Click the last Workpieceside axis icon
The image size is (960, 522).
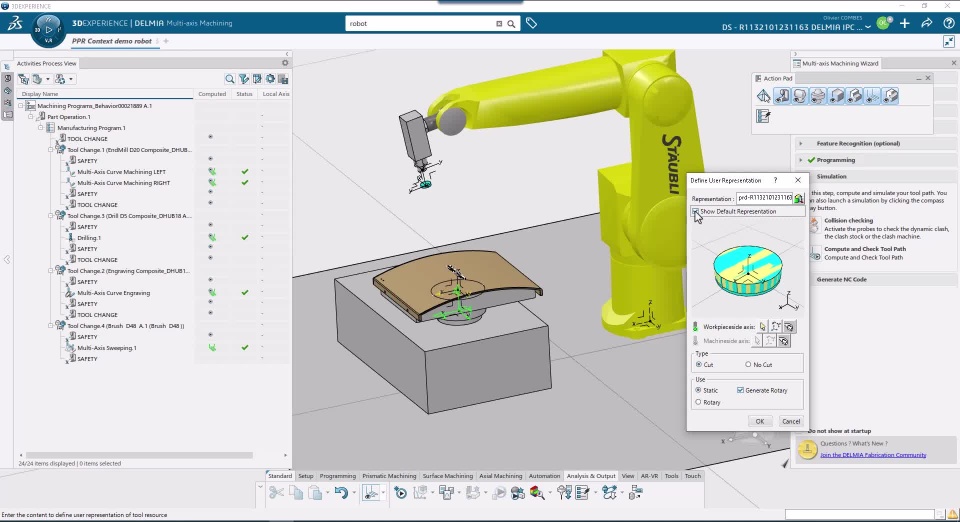coord(789,327)
